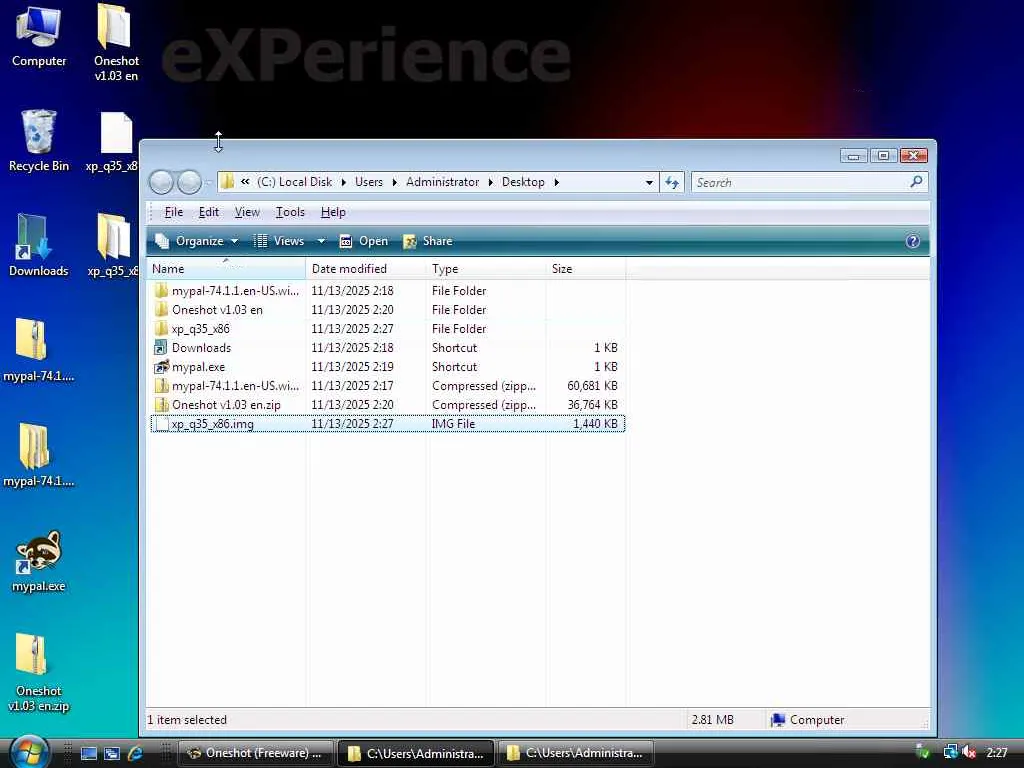Go to Administrator in breadcrumb path

coord(443,182)
